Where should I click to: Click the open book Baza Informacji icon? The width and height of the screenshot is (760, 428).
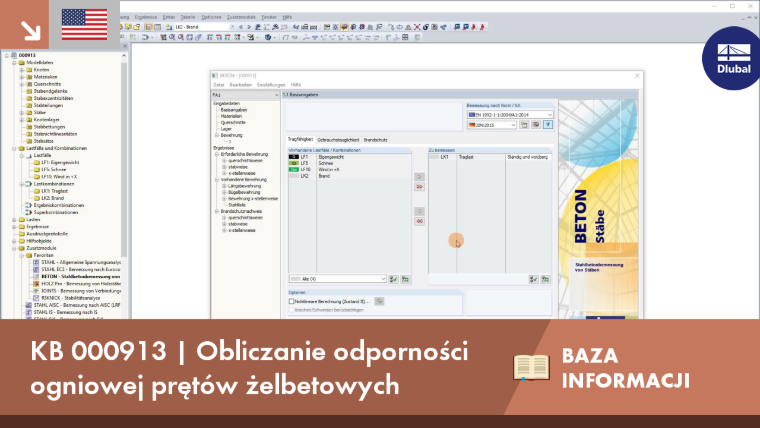[531, 367]
